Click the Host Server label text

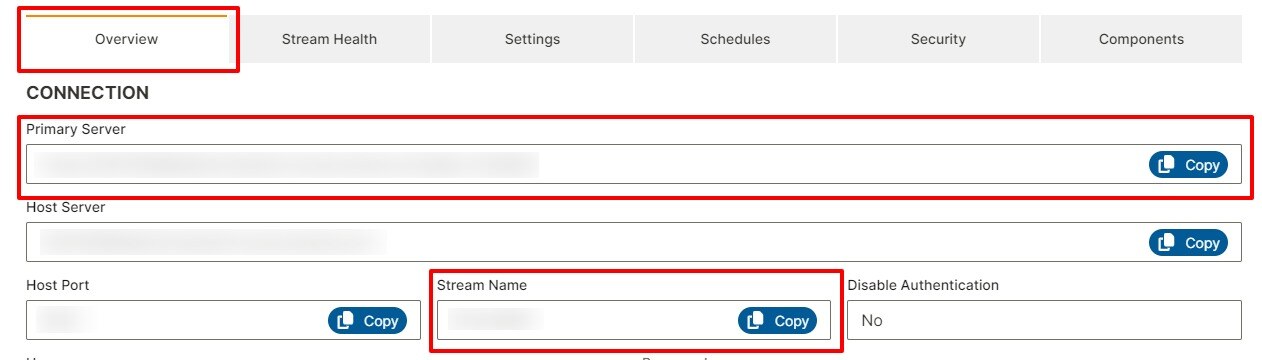66,207
